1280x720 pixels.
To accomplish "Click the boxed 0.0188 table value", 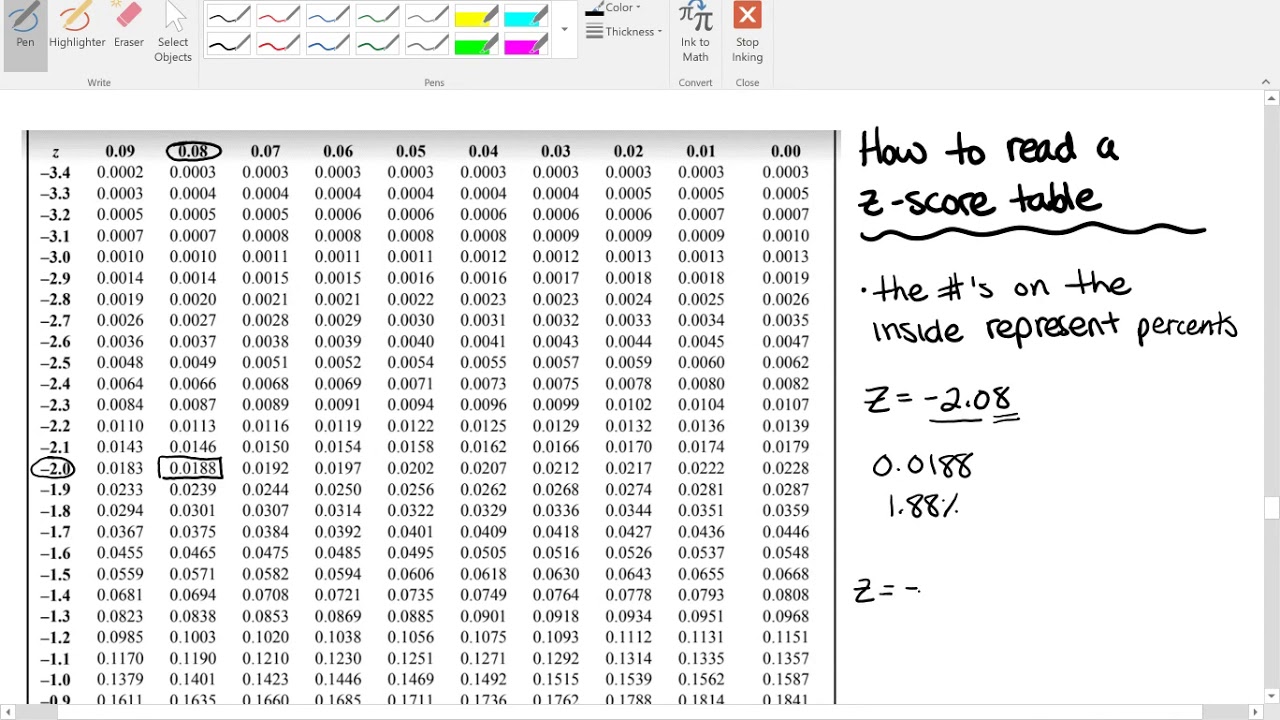I will [x=190, y=468].
